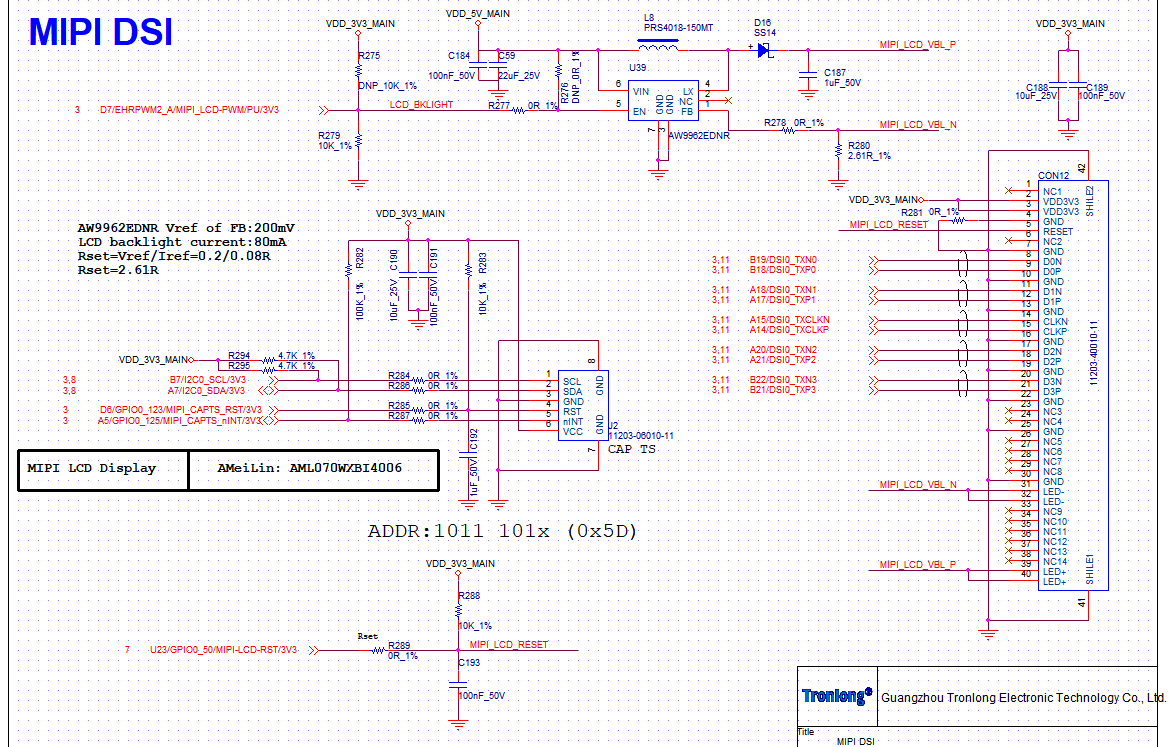This screenshot has height=747, width=1173.
Task: Select capacitor C192 1uF_50V
Action: [x=468, y=454]
